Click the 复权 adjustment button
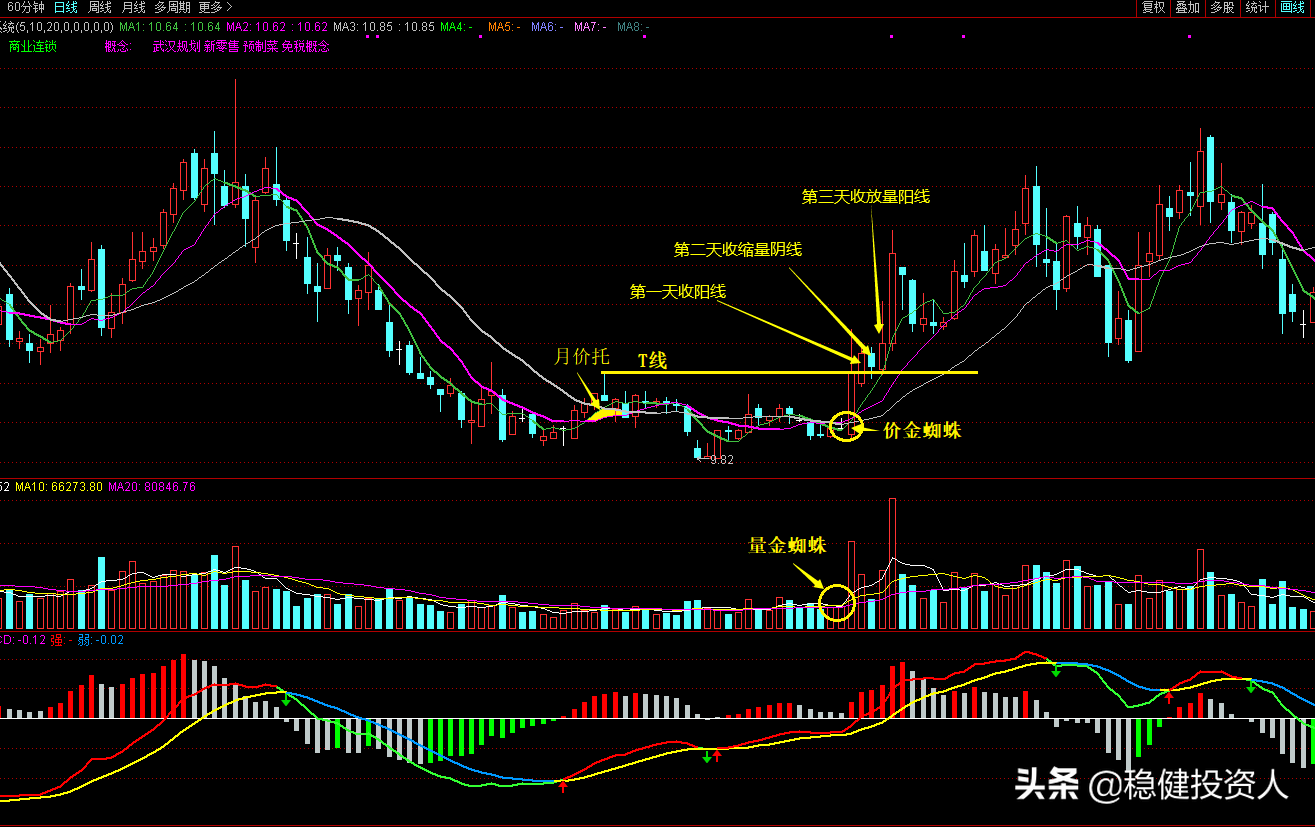Viewport: 1315px width, 827px height. [x=1153, y=8]
